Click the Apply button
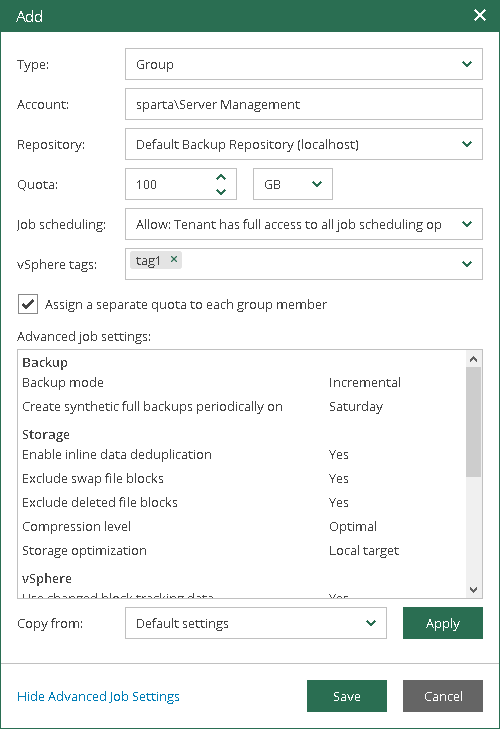Viewport: 500px width, 729px height. coord(443,623)
